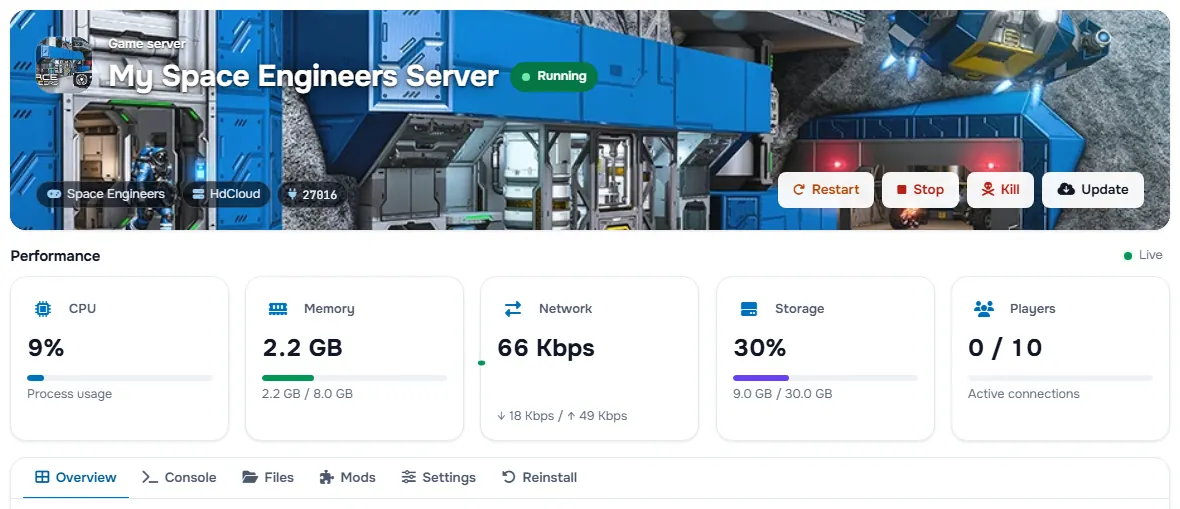Click the HdCloud node tag

coord(226,194)
